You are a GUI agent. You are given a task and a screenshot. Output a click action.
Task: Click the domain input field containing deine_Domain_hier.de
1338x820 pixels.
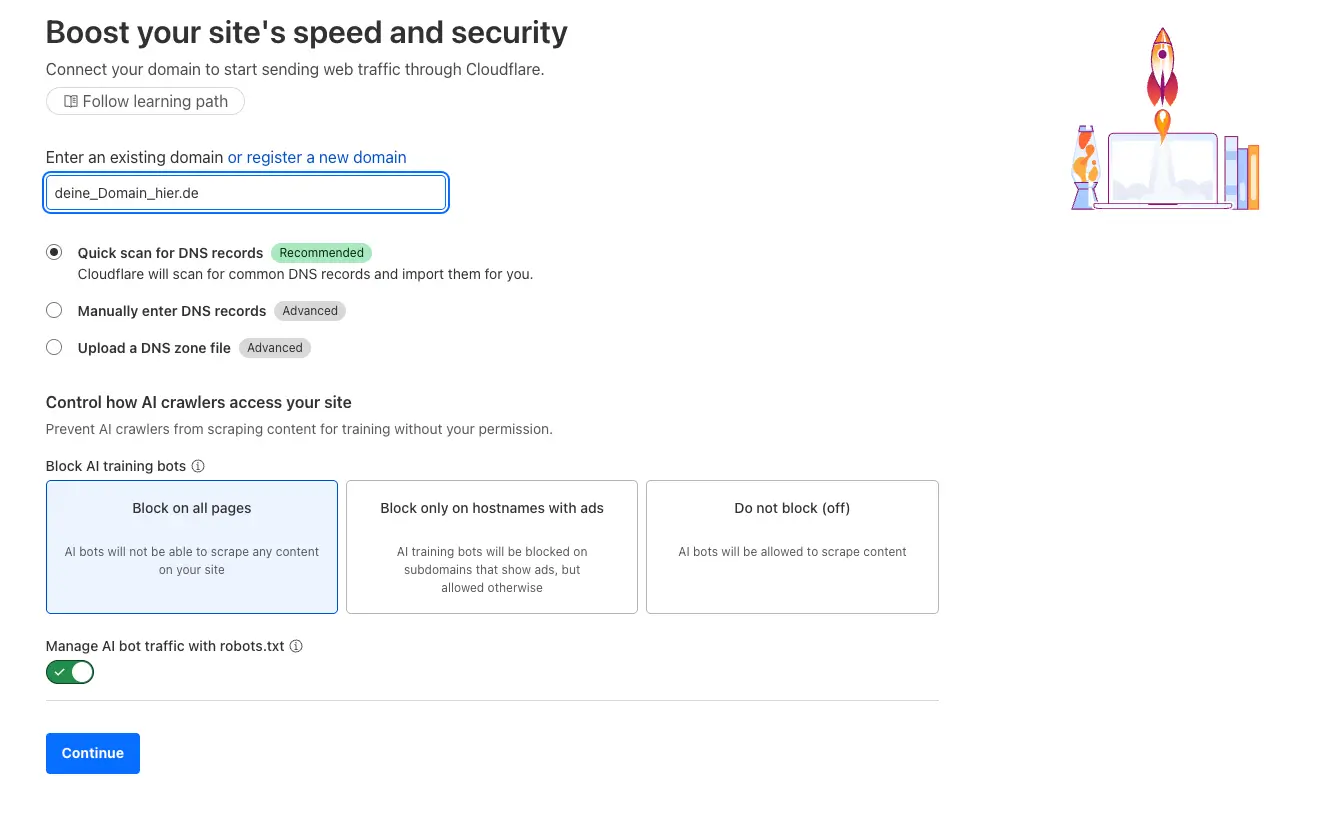tap(246, 192)
